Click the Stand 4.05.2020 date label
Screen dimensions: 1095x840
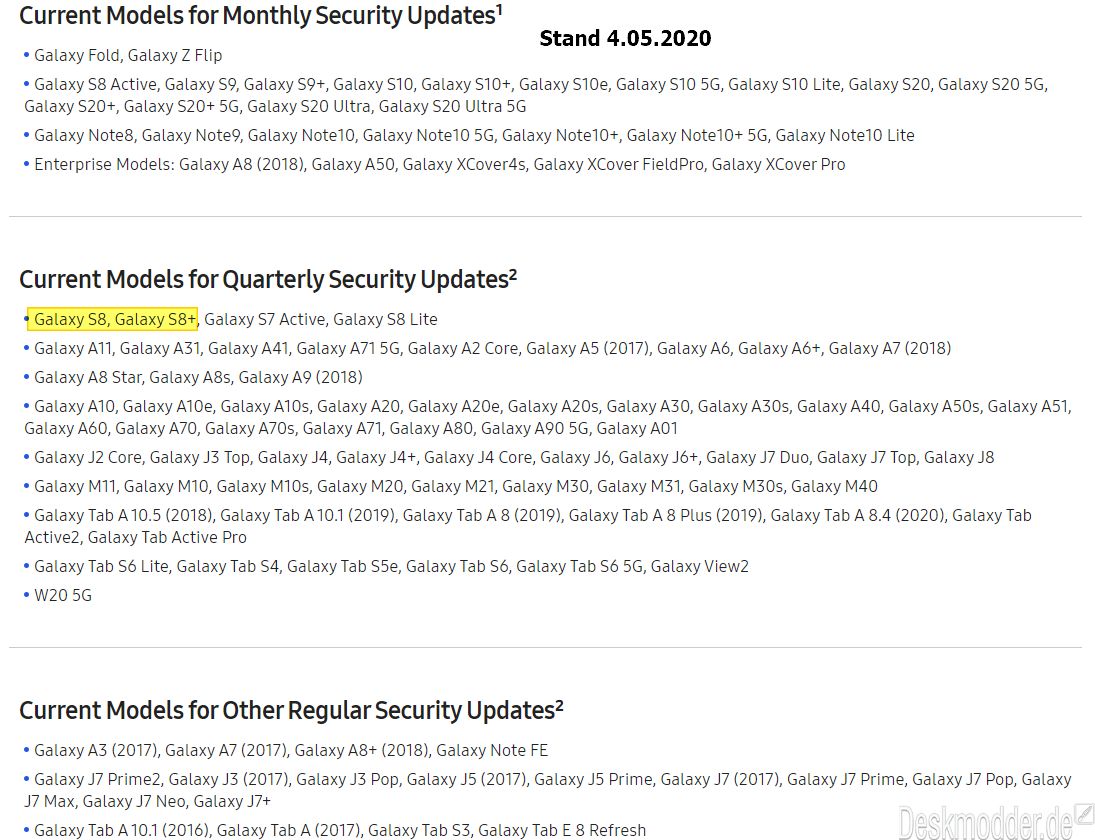(x=625, y=38)
